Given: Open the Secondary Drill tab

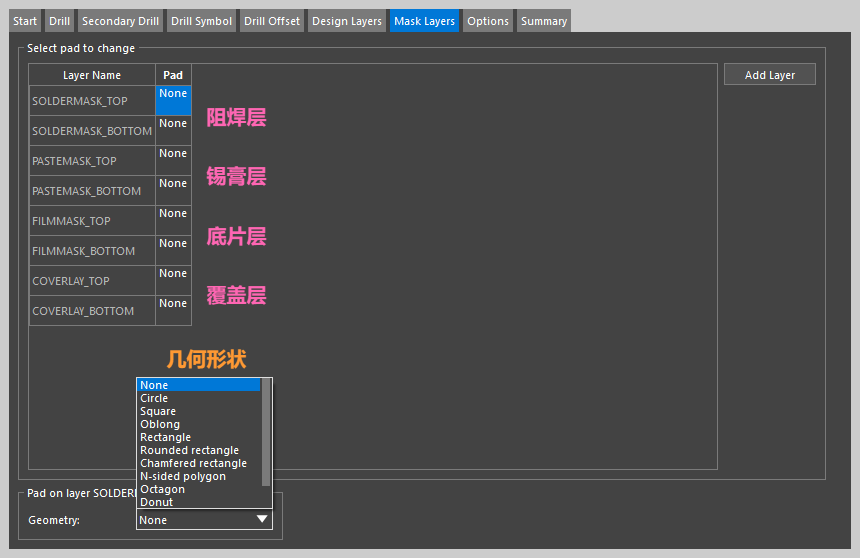Looking at the screenshot, I should point(119,21).
